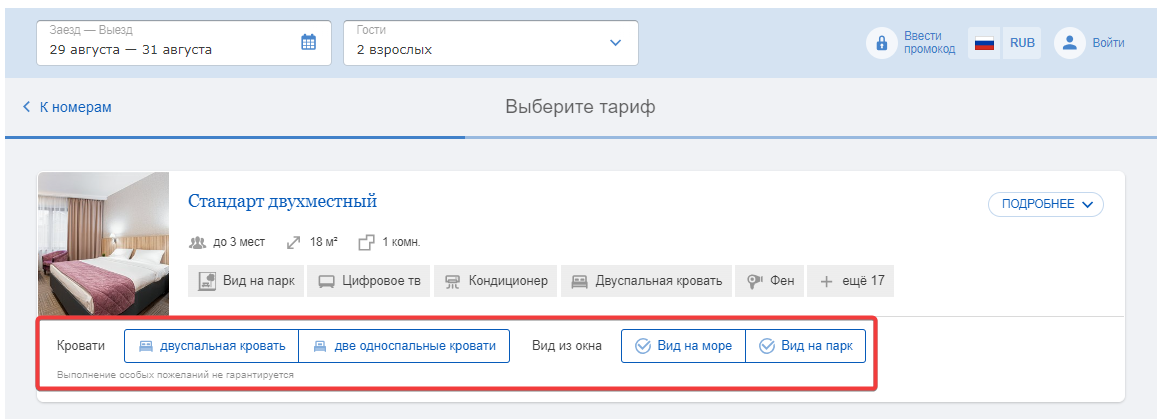Click the hair dryer amenity icon

point(755,282)
